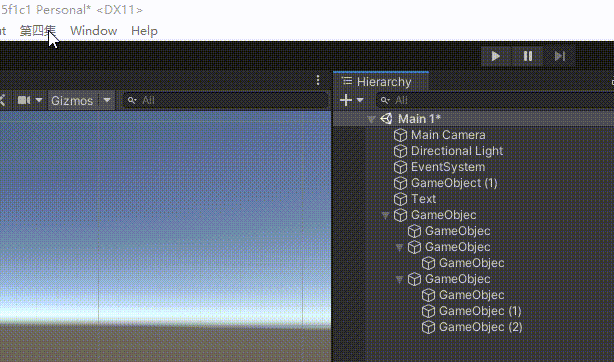Screen dimensions: 614x362
Task: Open the Scene camera dropdown arrow
Action: [39, 100]
